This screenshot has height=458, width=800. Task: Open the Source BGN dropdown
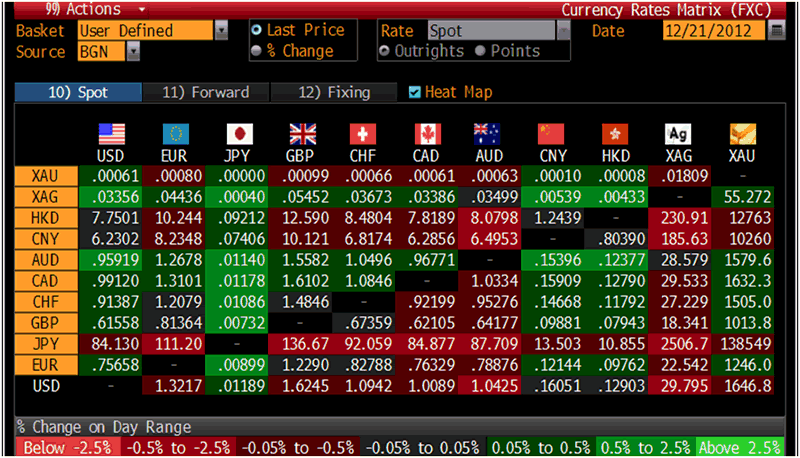coord(134,51)
